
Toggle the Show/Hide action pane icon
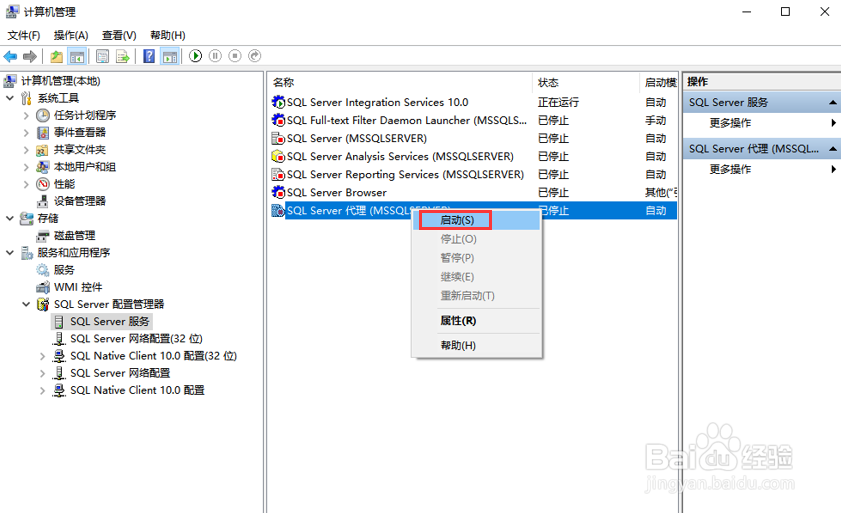(x=170, y=56)
